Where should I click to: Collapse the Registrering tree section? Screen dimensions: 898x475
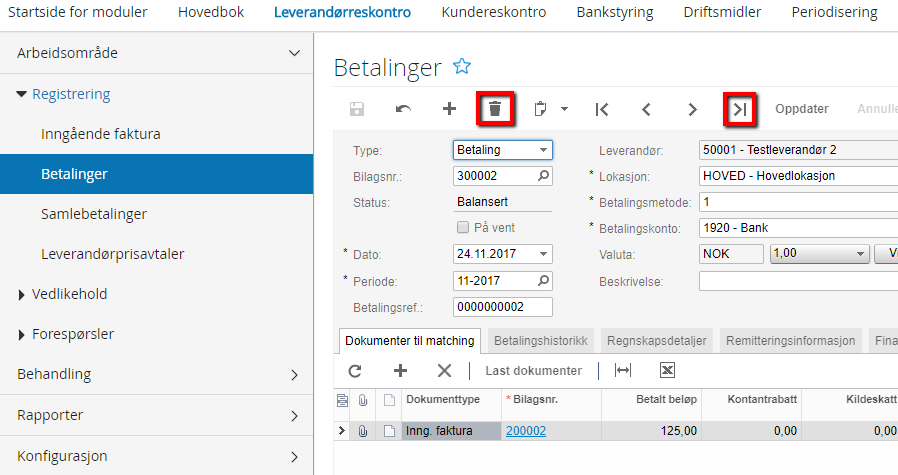(22, 95)
